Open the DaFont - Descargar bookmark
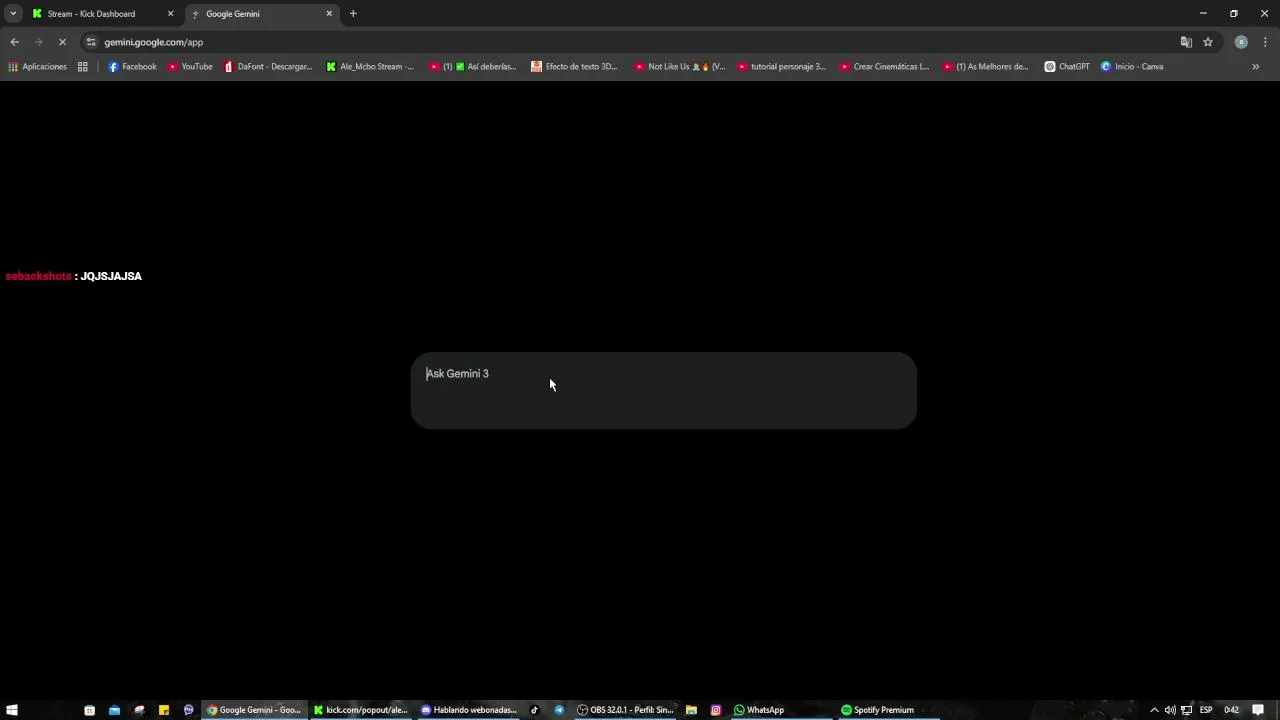 point(268,67)
